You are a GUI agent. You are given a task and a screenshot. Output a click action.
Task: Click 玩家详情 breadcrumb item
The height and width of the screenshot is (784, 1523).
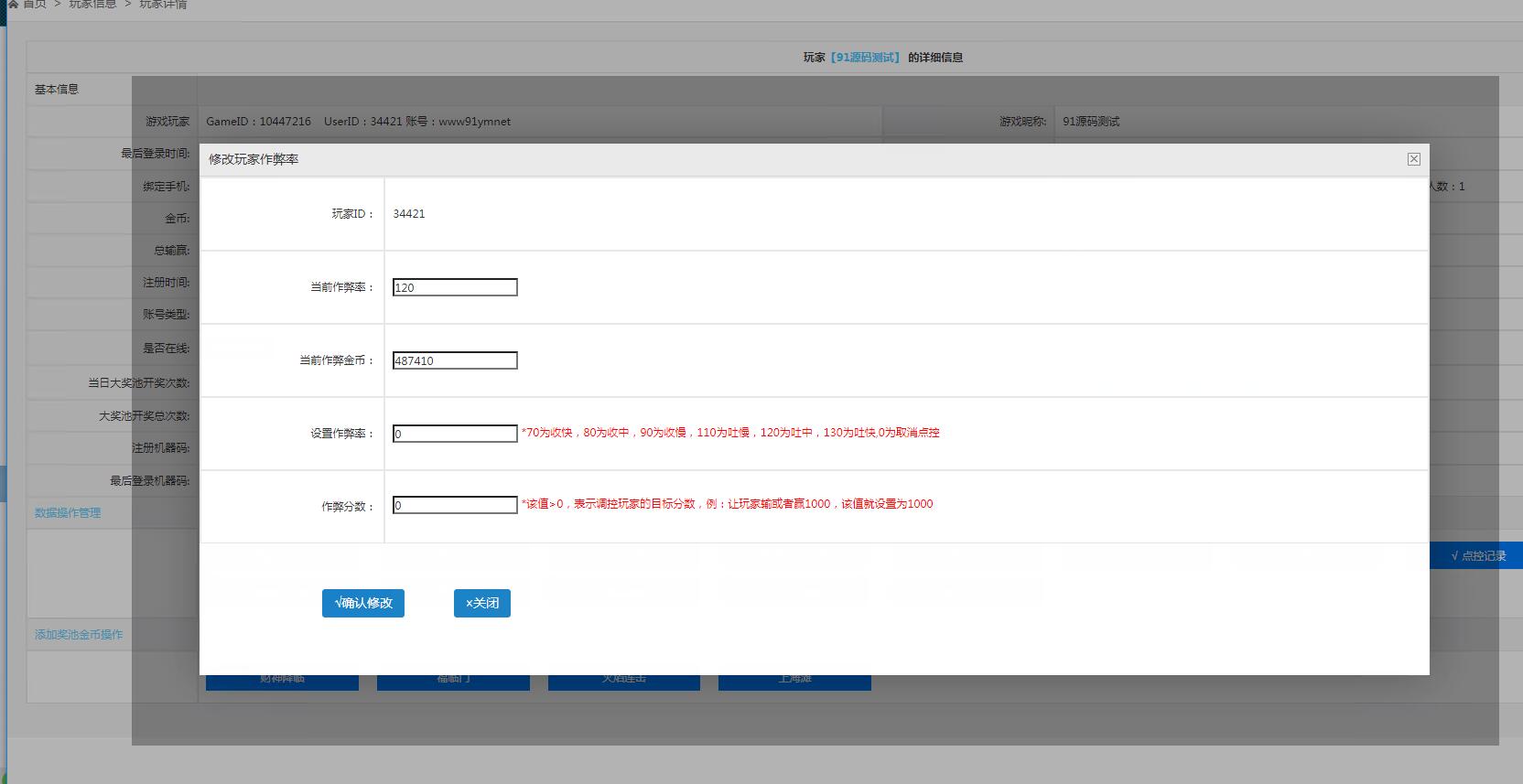pyautogui.click(x=163, y=5)
